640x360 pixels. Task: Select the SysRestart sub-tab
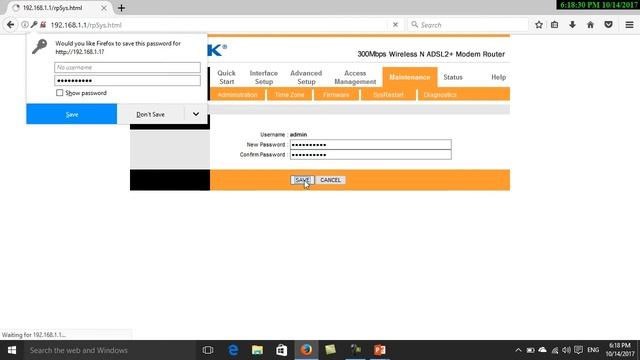tap(388, 95)
